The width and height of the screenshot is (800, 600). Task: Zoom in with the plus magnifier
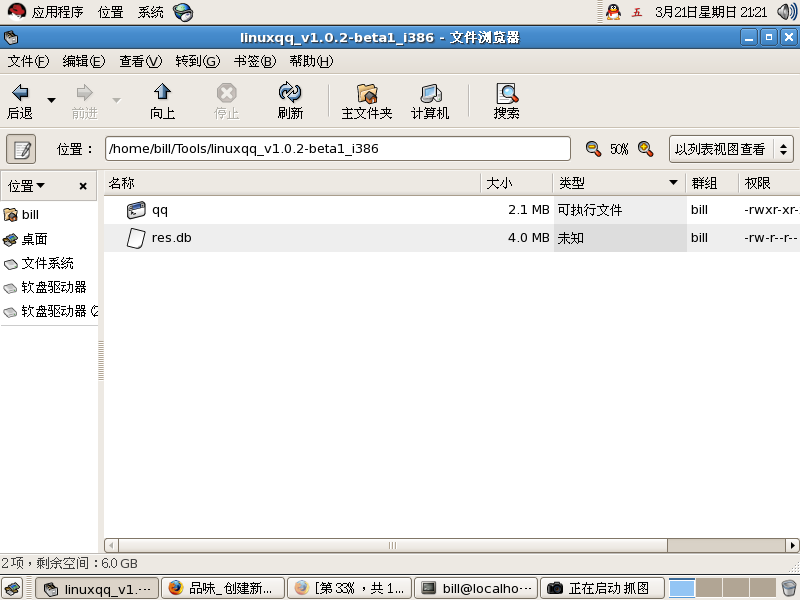(x=645, y=148)
